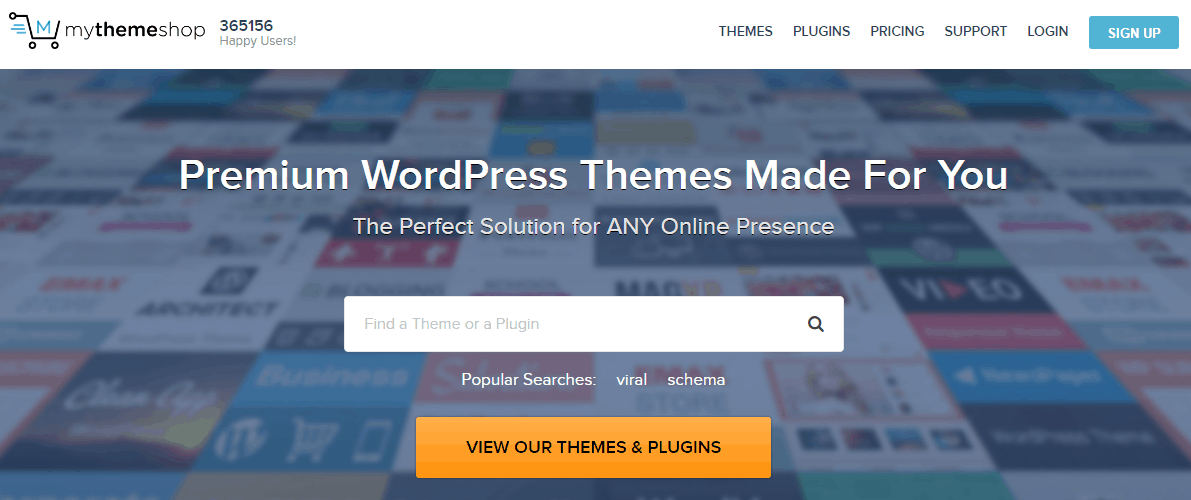Click the Perfect Solution subheading text
This screenshot has height=500, width=1191.
pos(593,226)
